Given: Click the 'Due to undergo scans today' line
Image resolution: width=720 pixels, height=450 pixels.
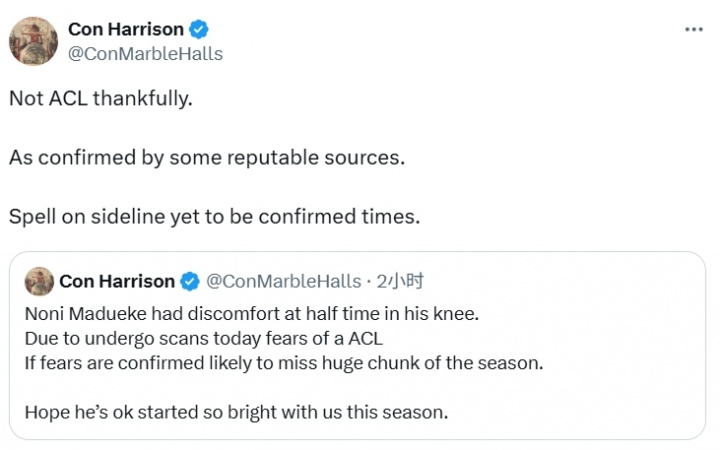Looking at the screenshot, I should coord(203,338).
